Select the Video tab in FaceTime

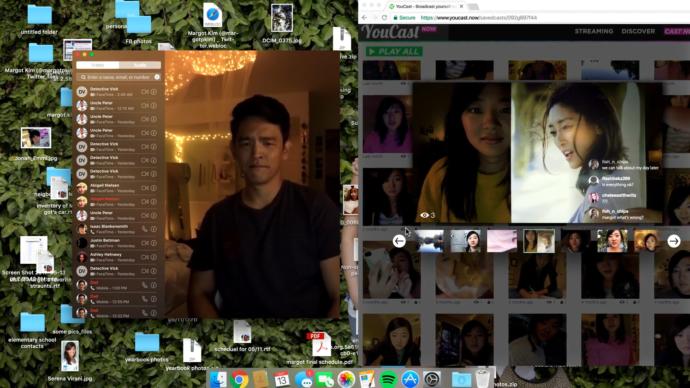coord(98,65)
